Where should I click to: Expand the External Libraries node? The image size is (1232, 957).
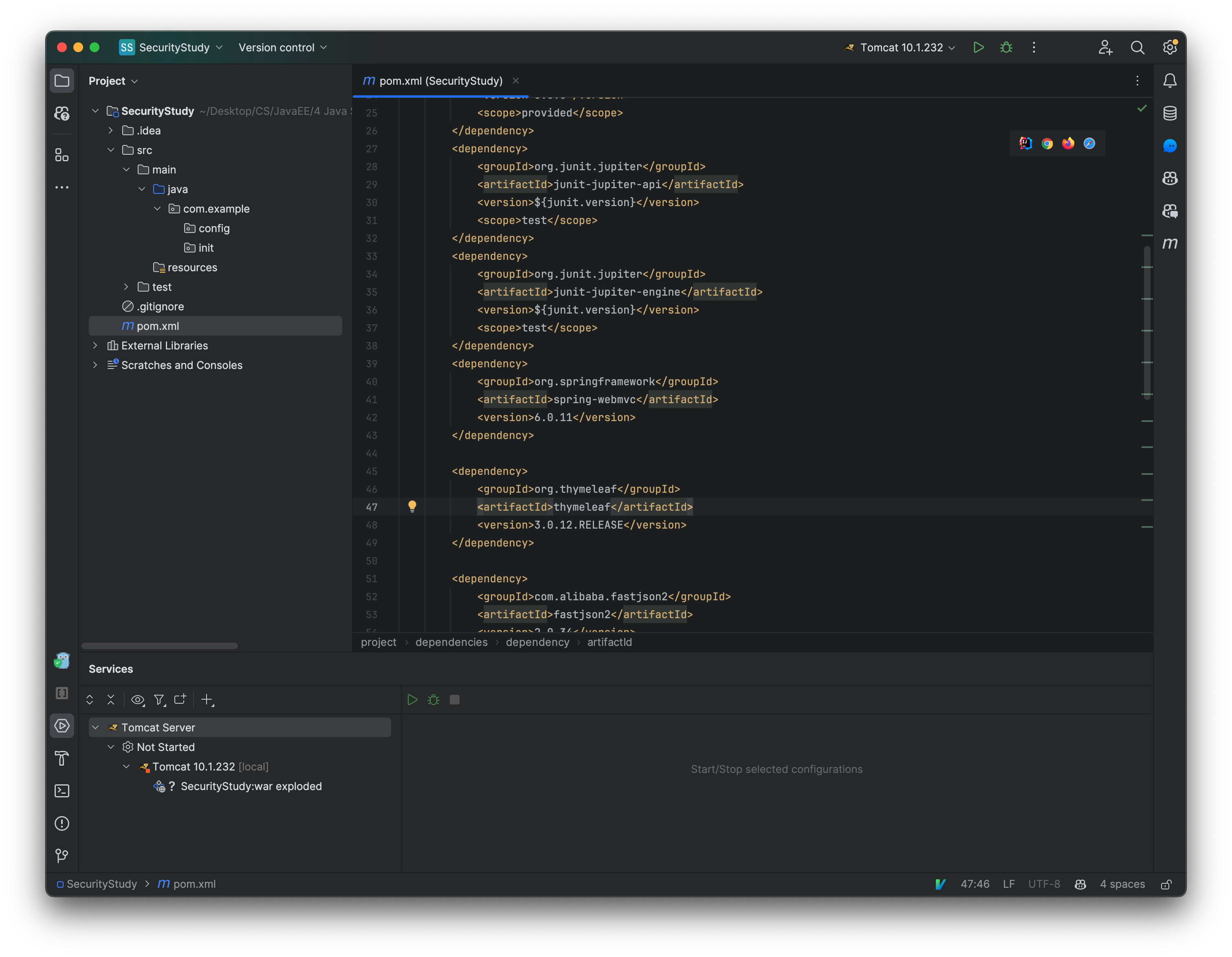click(x=95, y=345)
